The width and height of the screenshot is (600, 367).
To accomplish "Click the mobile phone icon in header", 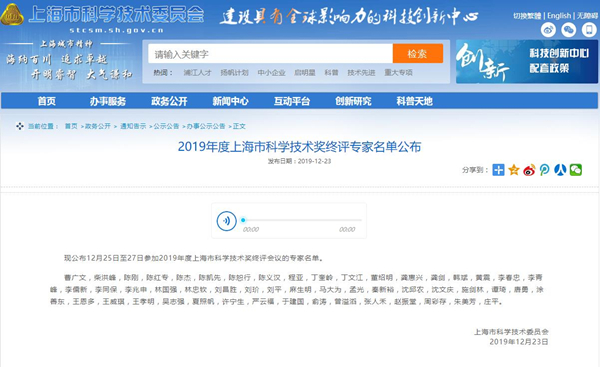I will click(589, 29).
